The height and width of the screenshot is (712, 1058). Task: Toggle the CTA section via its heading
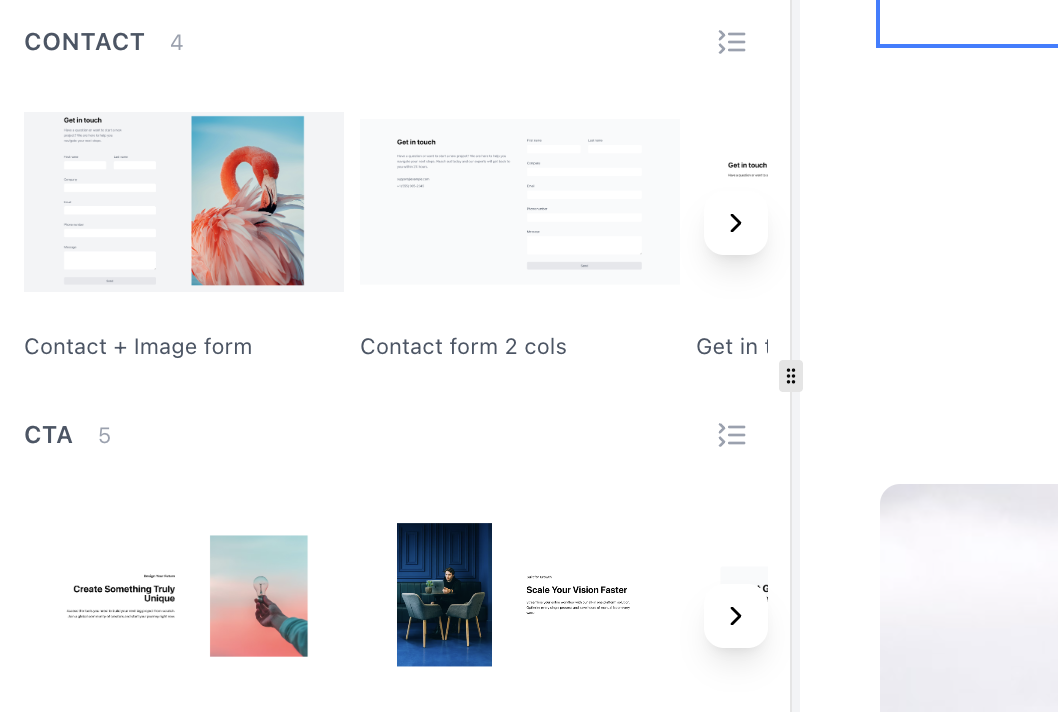[48, 434]
